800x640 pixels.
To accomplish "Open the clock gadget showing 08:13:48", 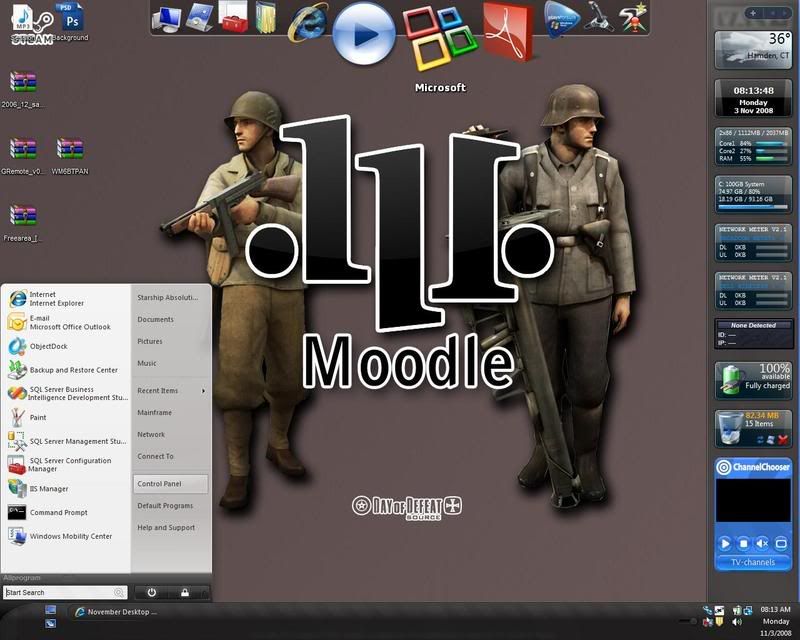I will (754, 99).
